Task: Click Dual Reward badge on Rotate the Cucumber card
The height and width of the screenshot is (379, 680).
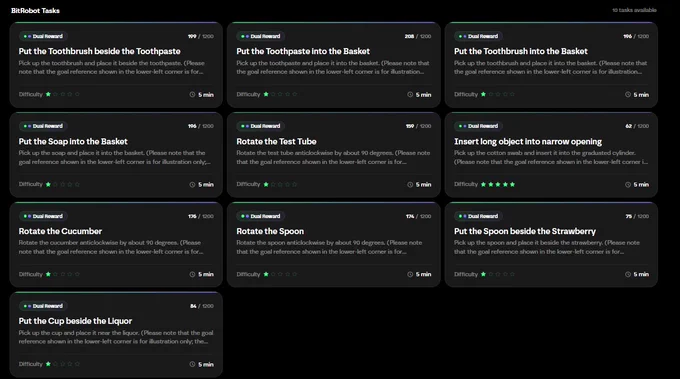Action: point(43,216)
